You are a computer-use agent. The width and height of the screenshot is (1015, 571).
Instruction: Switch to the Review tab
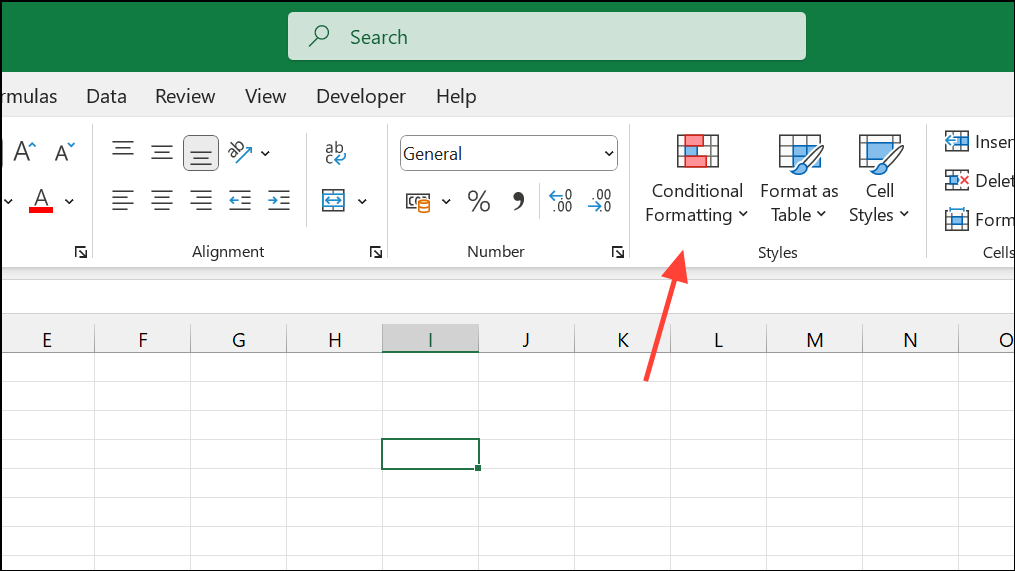coord(185,97)
